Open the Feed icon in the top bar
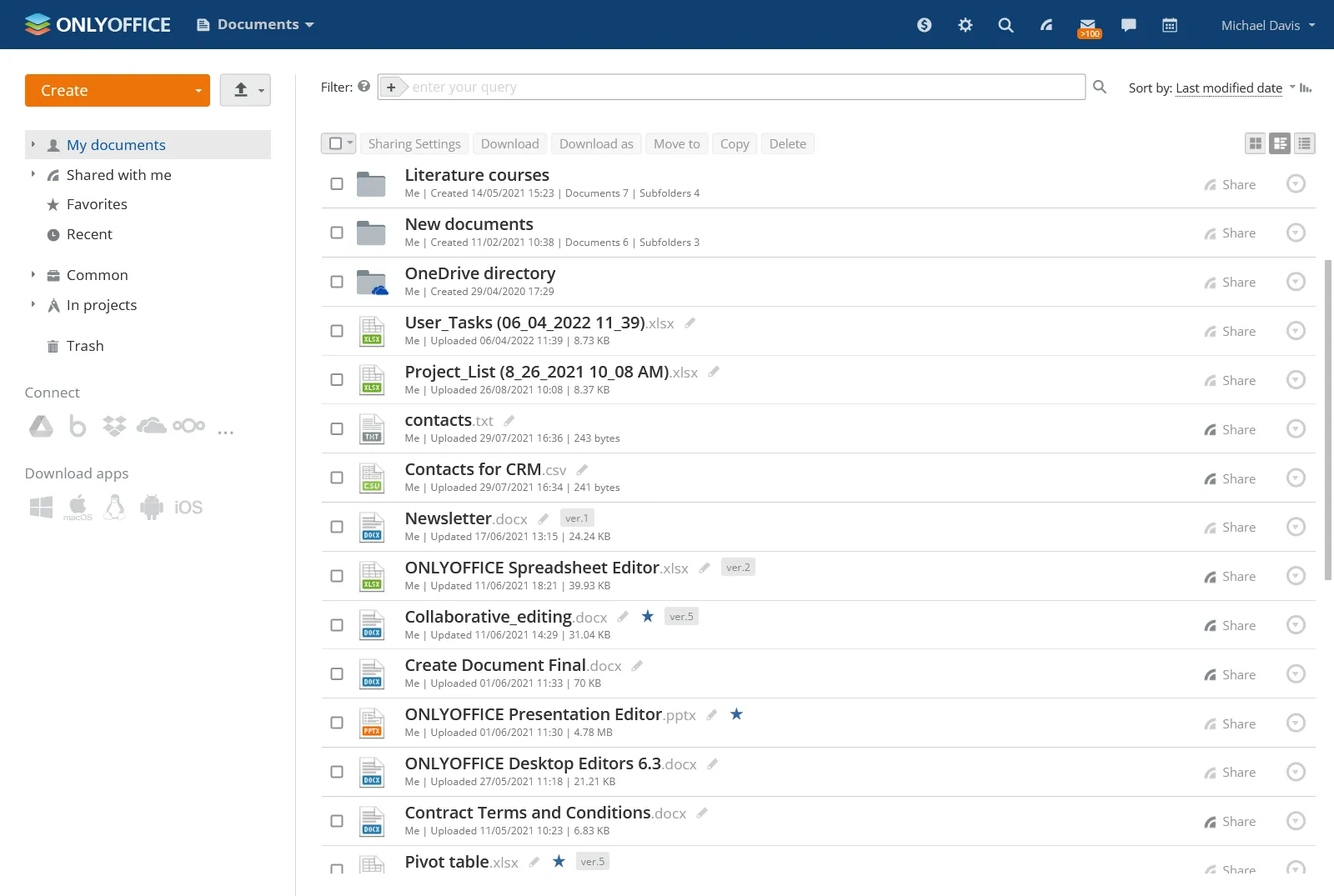 point(1046,24)
